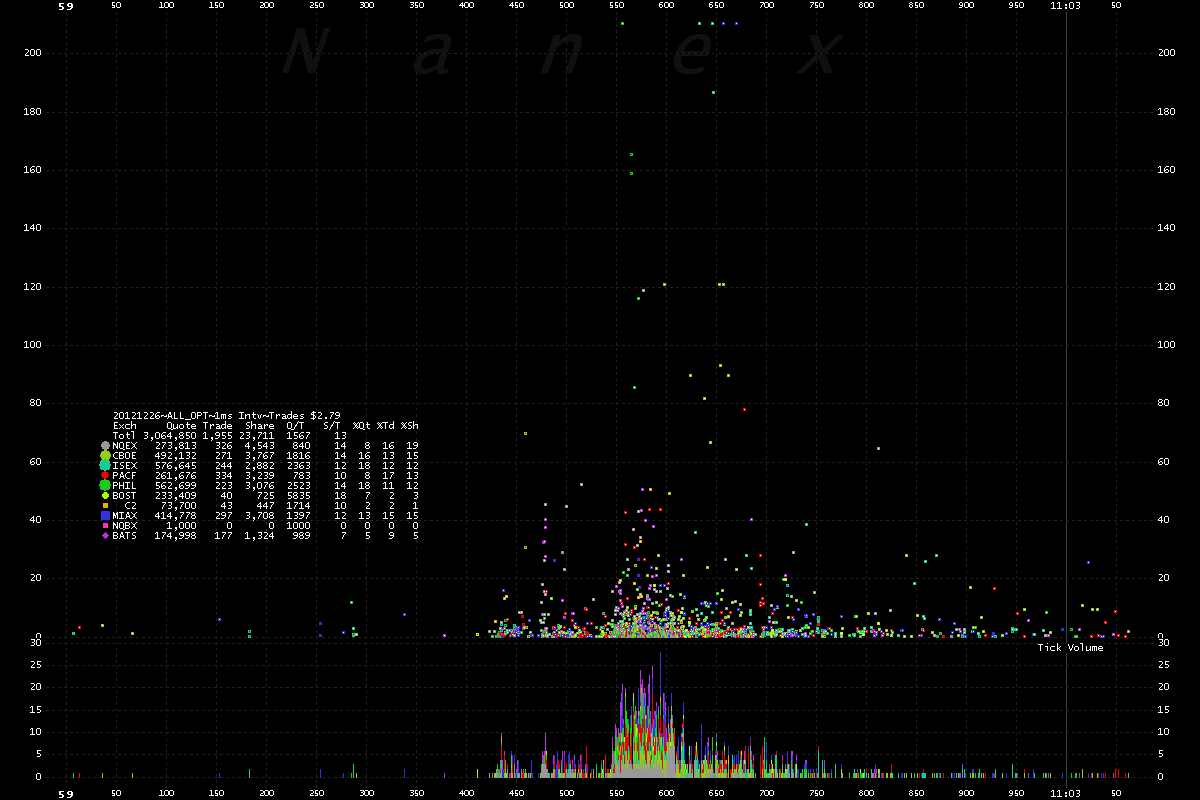Click the "C2" exchange name

tap(131, 505)
